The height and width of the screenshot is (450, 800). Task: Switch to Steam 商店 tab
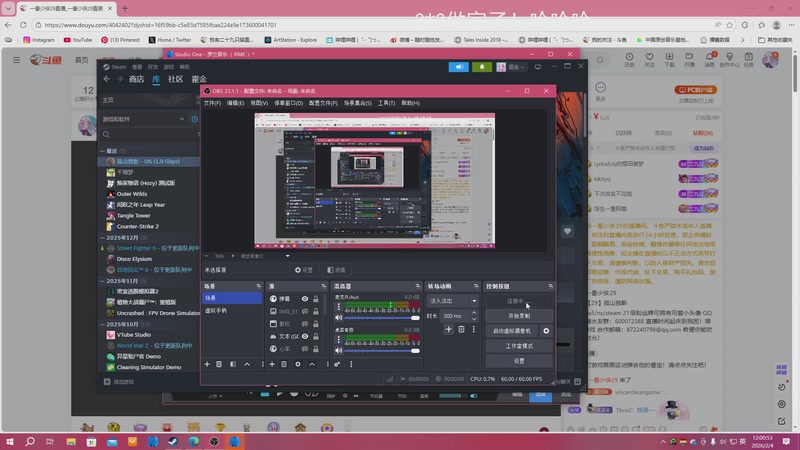[x=136, y=79]
